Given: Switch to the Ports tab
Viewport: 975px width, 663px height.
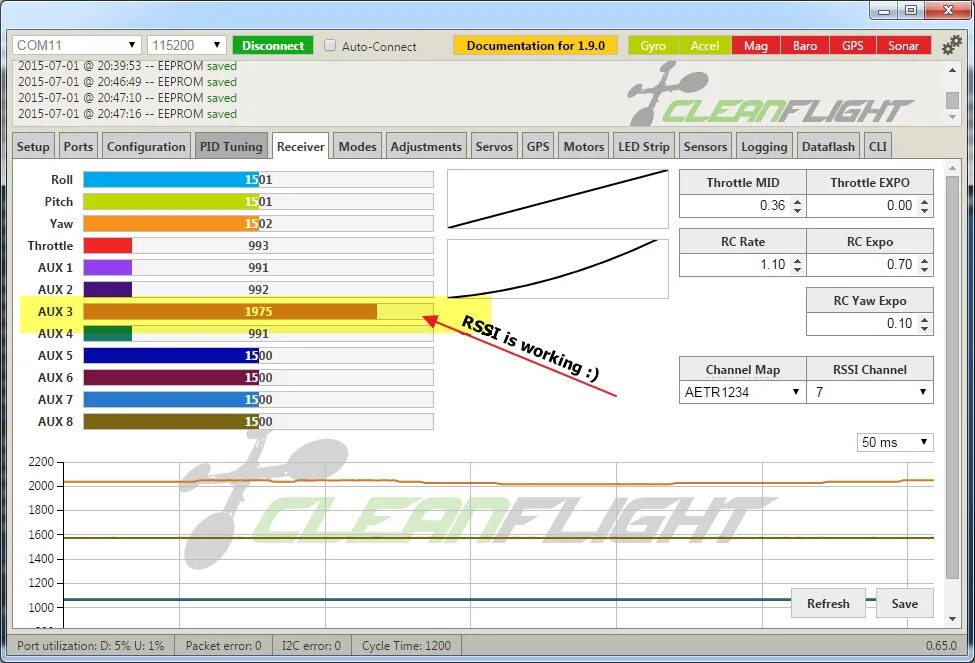Looking at the screenshot, I should pos(78,147).
